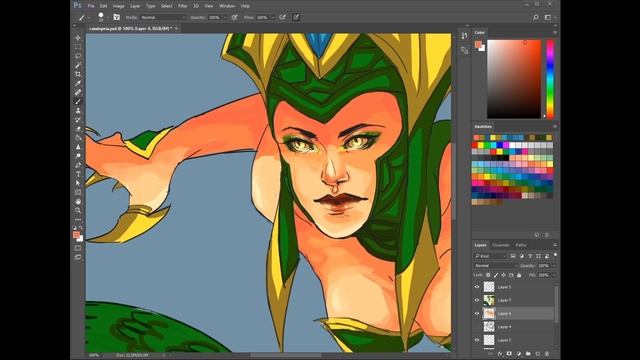Select the Brush tool in the toolbox
This screenshot has width=640, height=360.
pos(78,101)
